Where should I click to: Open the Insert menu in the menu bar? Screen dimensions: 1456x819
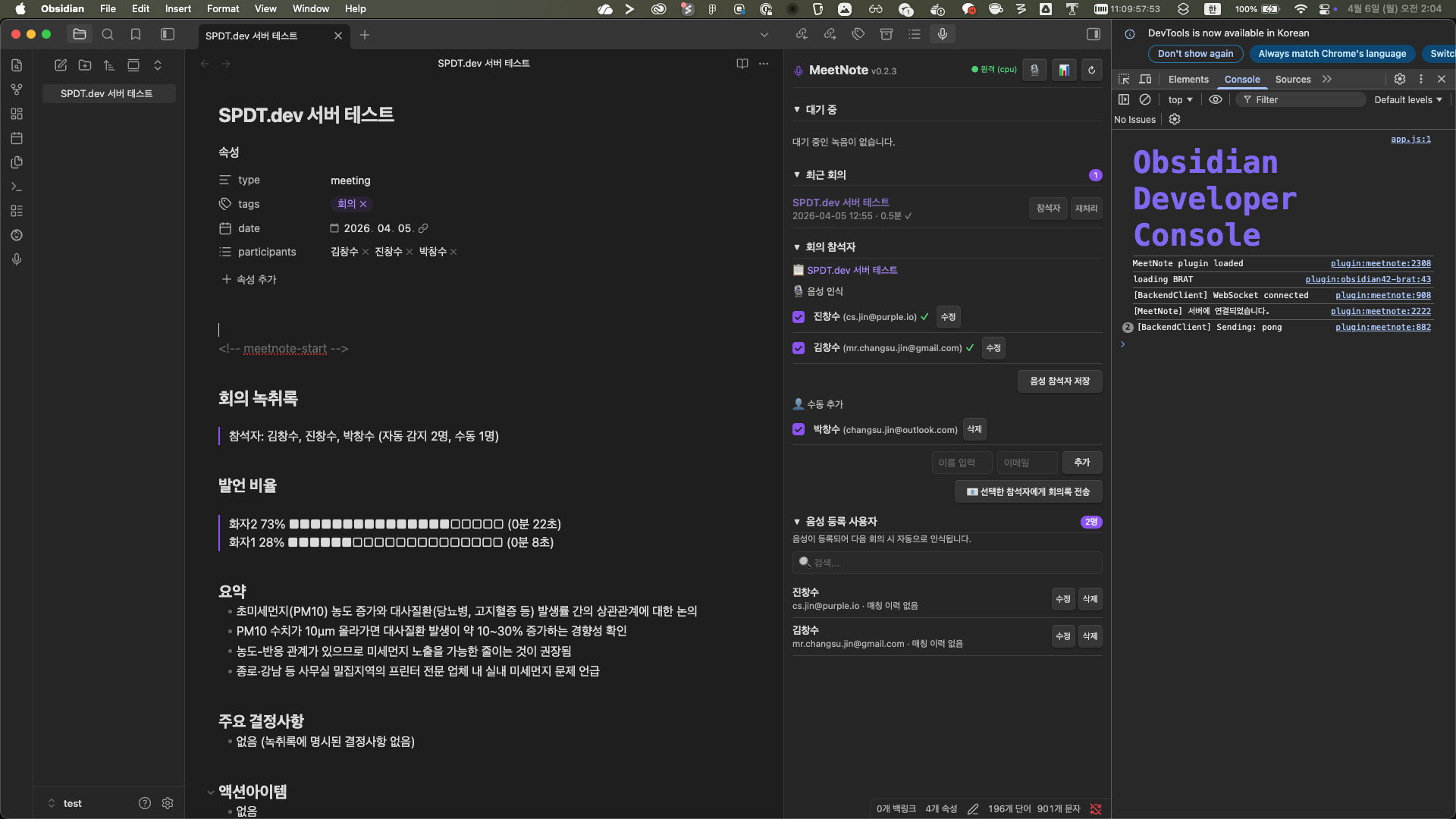click(x=177, y=8)
